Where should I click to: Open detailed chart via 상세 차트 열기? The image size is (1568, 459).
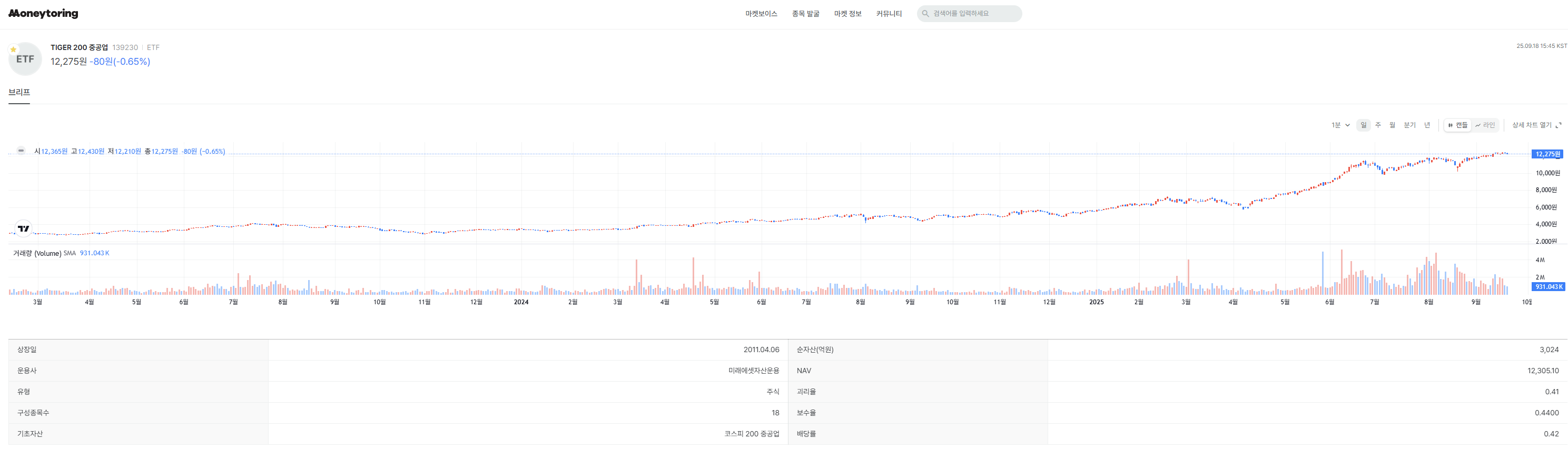(x=1536, y=125)
